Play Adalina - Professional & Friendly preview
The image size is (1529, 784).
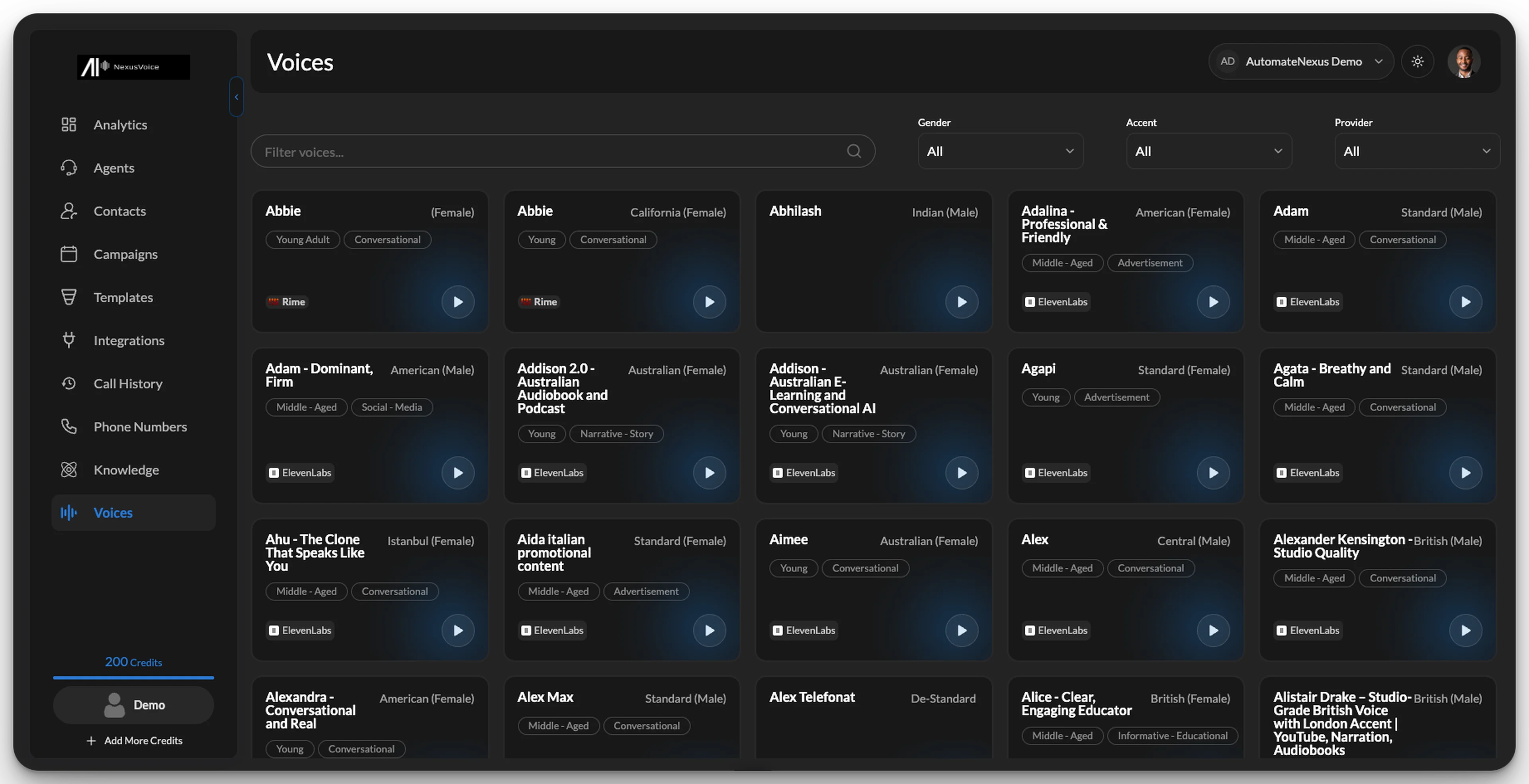pyautogui.click(x=1213, y=302)
